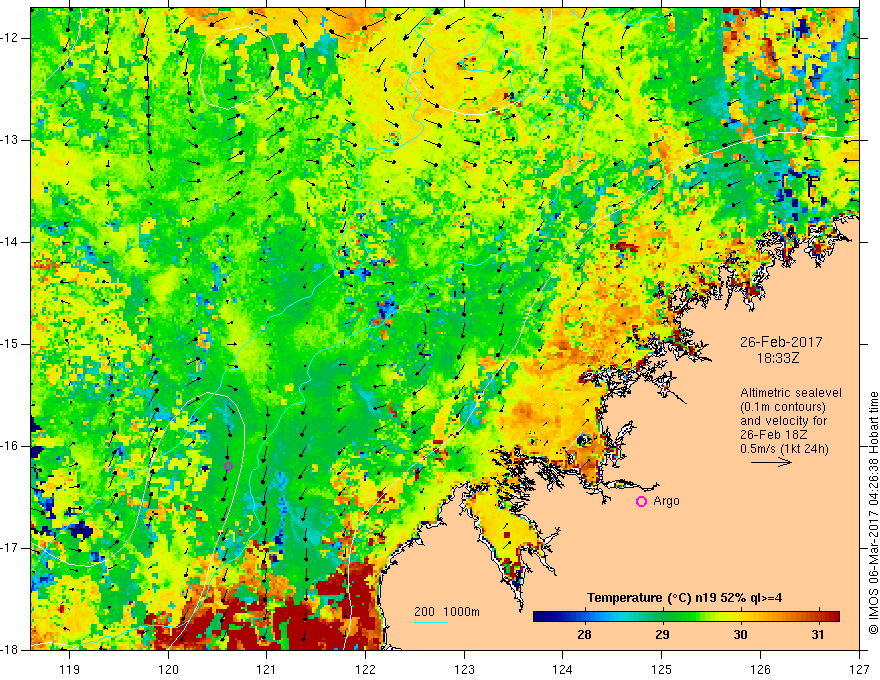Screen dimensions: 880x680
Task: Click the colorbar value 30
Action: tap(740, 635)
